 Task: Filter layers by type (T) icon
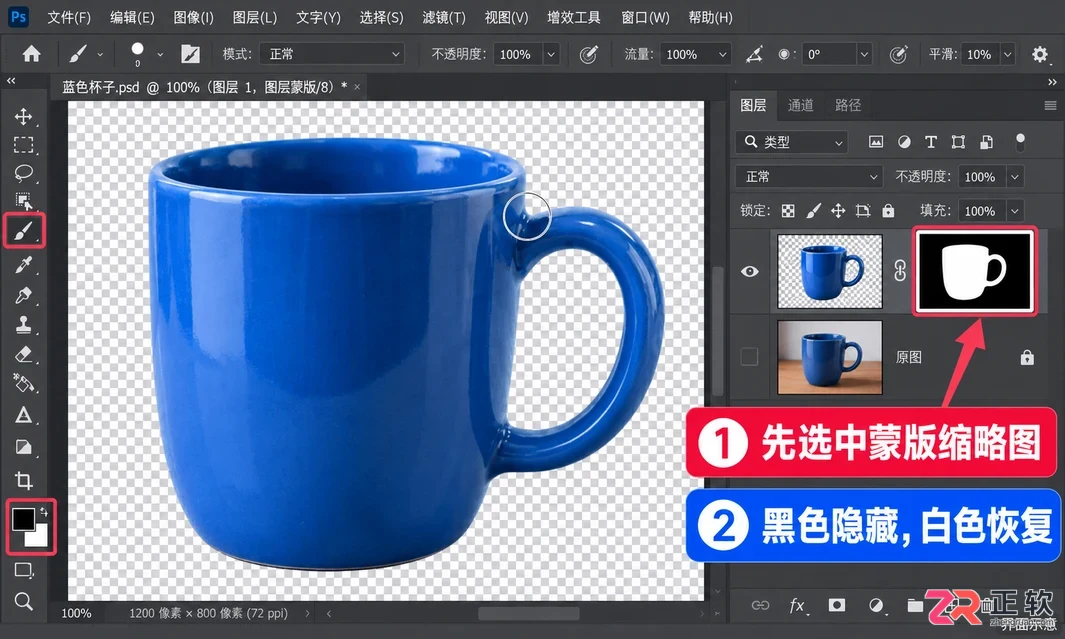931,142
